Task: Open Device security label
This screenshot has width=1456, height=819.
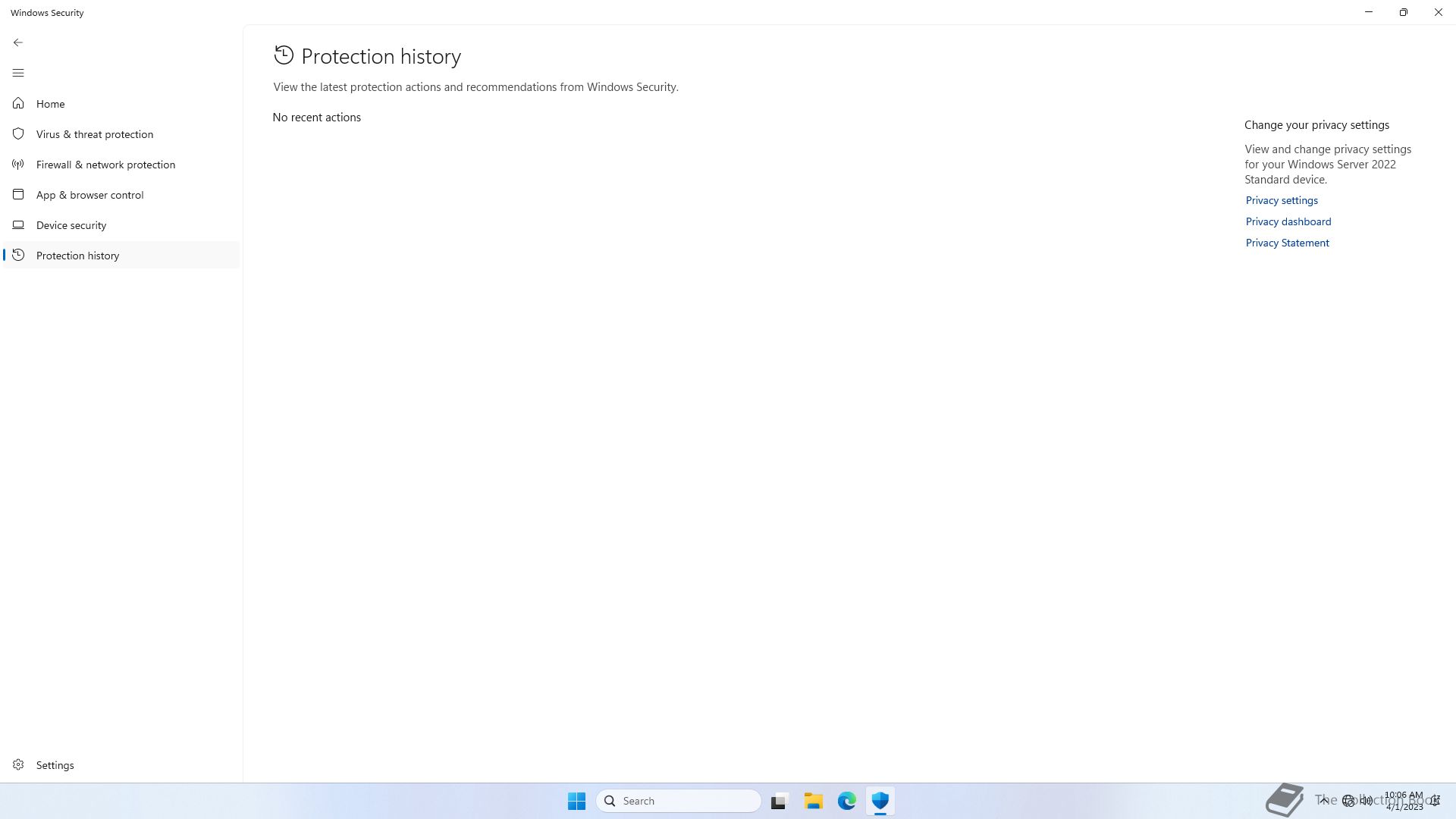Action: [71, 225]
